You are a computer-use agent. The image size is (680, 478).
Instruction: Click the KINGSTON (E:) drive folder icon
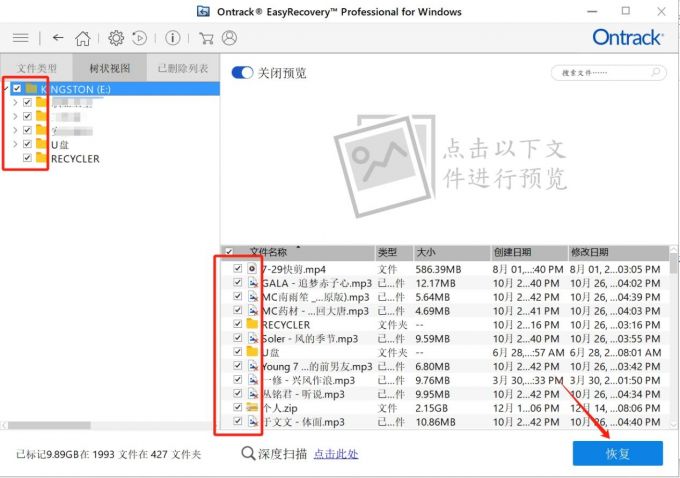click(x=31, y=88)
